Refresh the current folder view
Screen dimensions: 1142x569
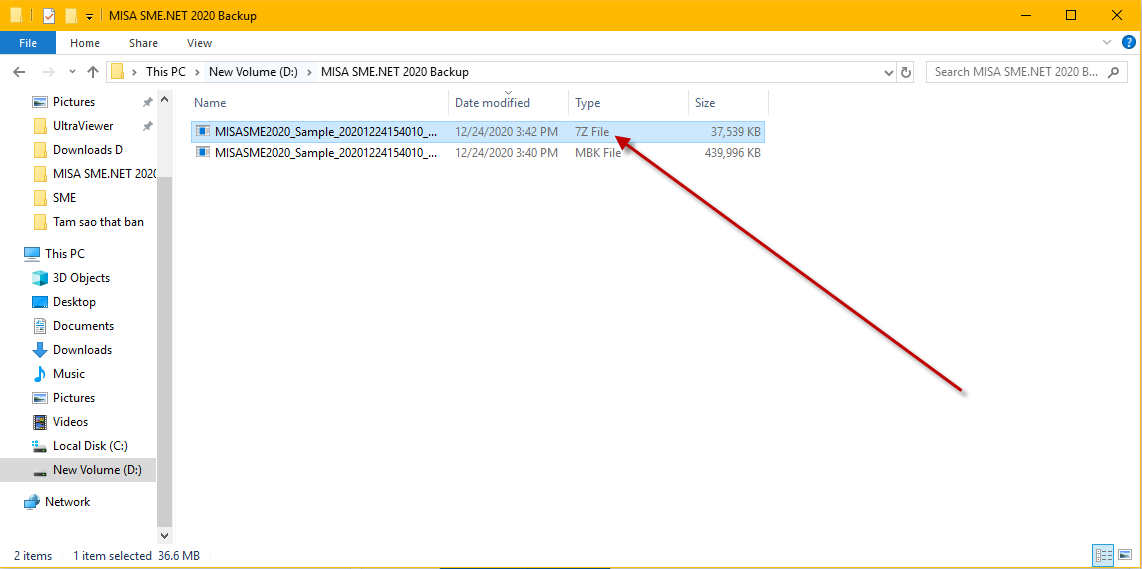(906, 72)
